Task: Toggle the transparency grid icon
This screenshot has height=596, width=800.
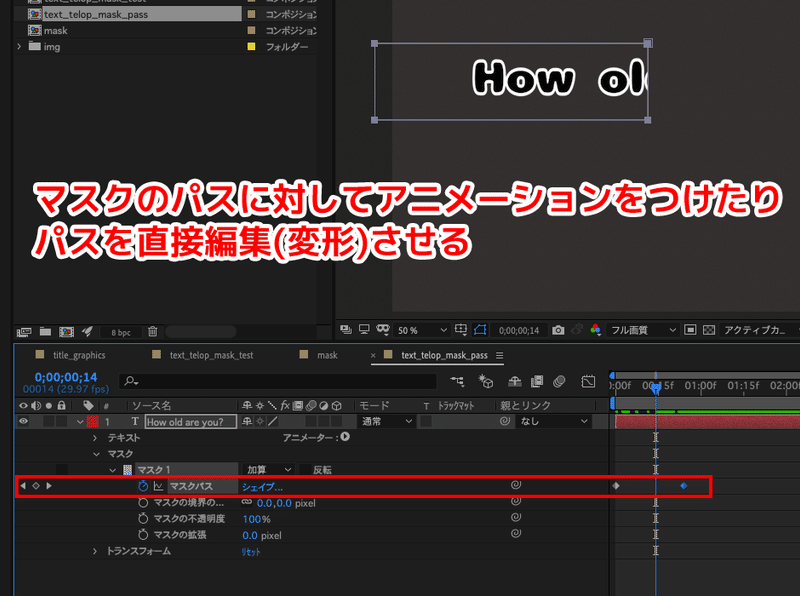Action: point(708,330)
